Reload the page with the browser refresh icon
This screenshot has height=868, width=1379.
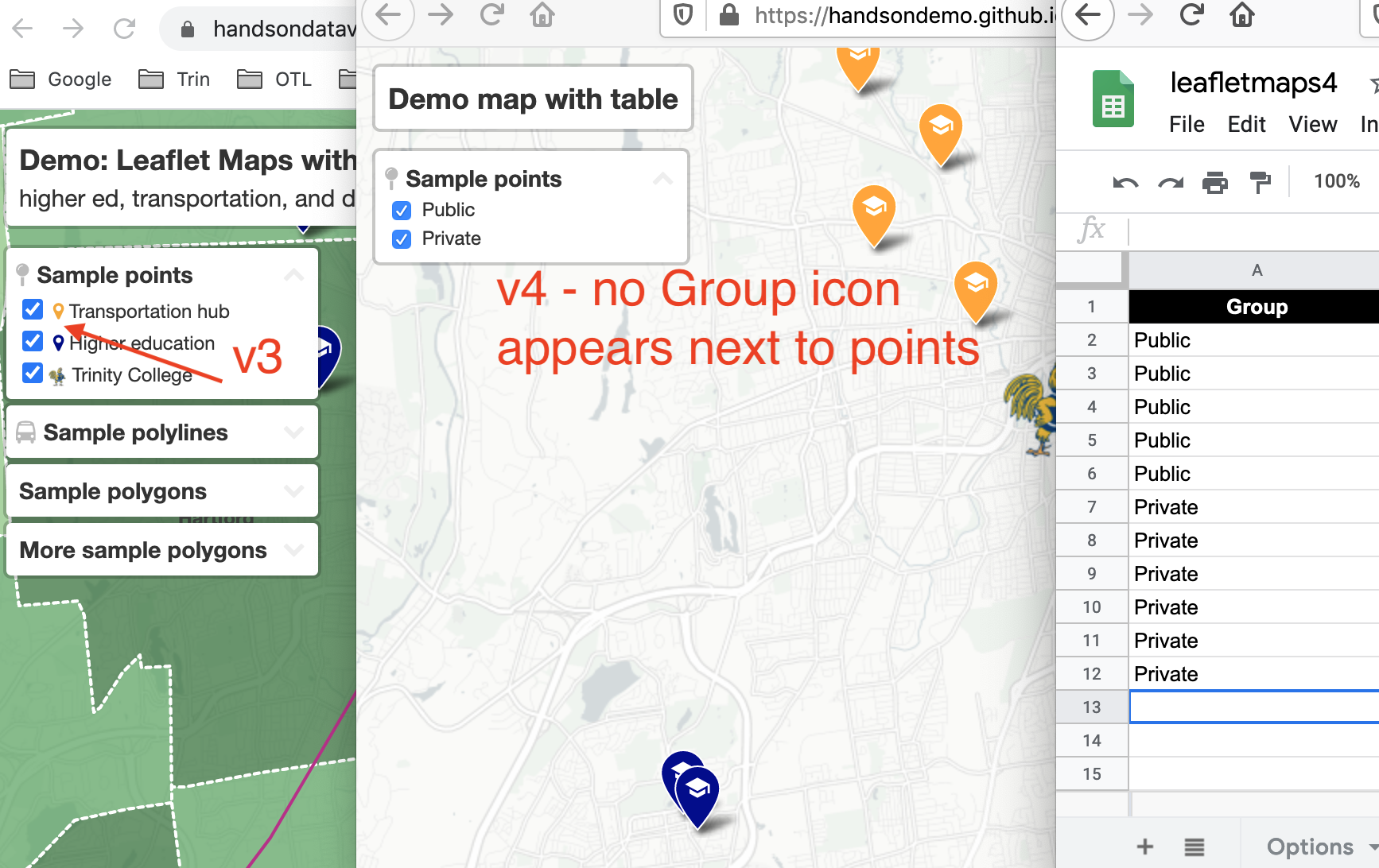[x=492, y=15]
